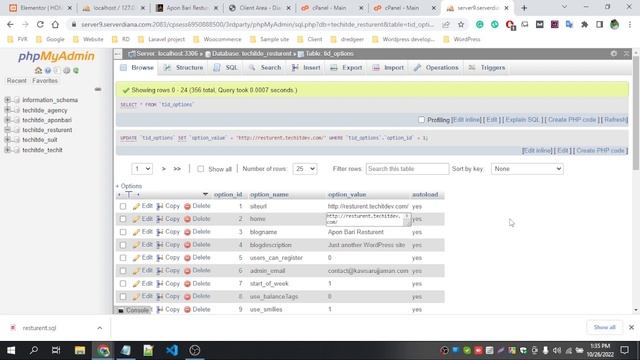Click Show all downloads button
Viewport: 640px width, 360px height.
tap(604, 327)
